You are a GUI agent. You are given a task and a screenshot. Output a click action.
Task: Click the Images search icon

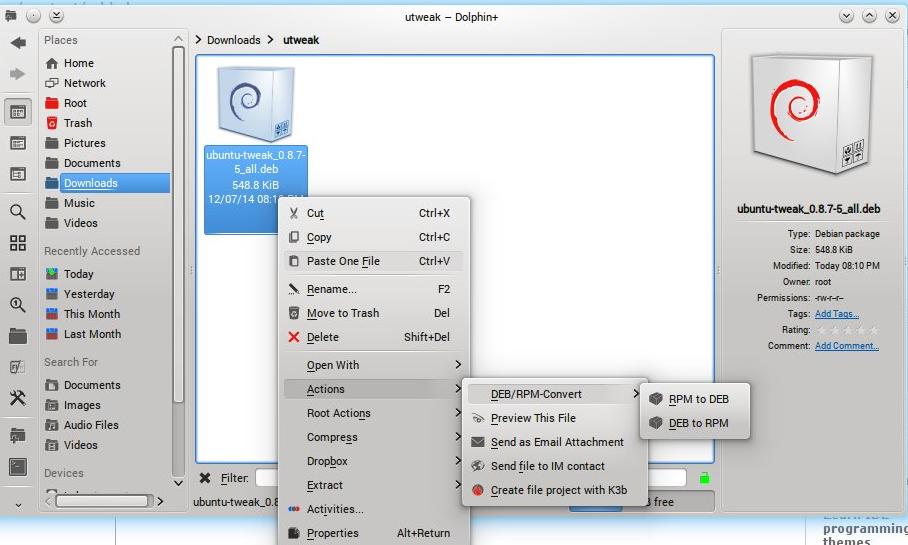(x=52, y=405)
